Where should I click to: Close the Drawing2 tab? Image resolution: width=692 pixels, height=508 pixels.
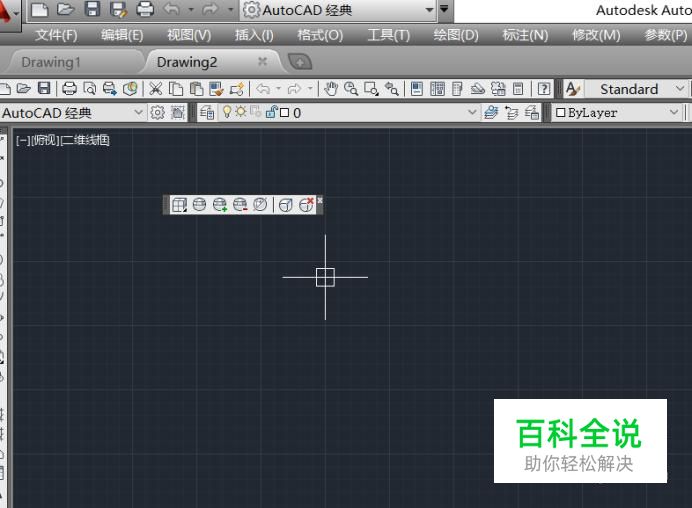tap(263, 61)
